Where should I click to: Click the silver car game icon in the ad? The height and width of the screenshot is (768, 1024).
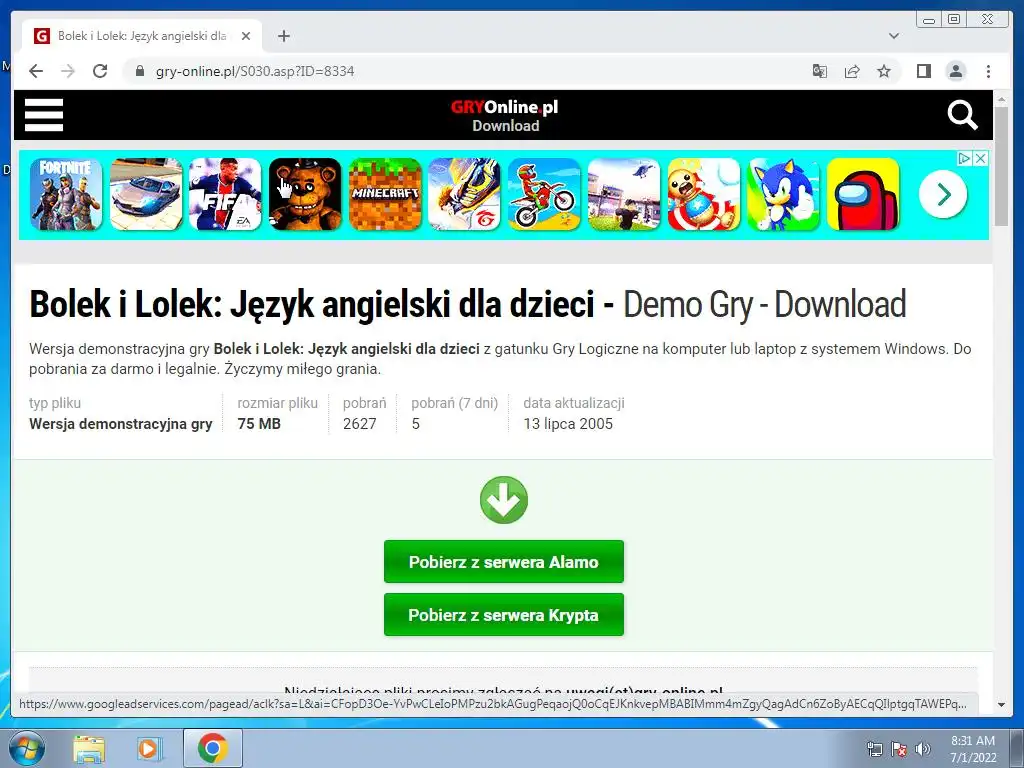146,194
